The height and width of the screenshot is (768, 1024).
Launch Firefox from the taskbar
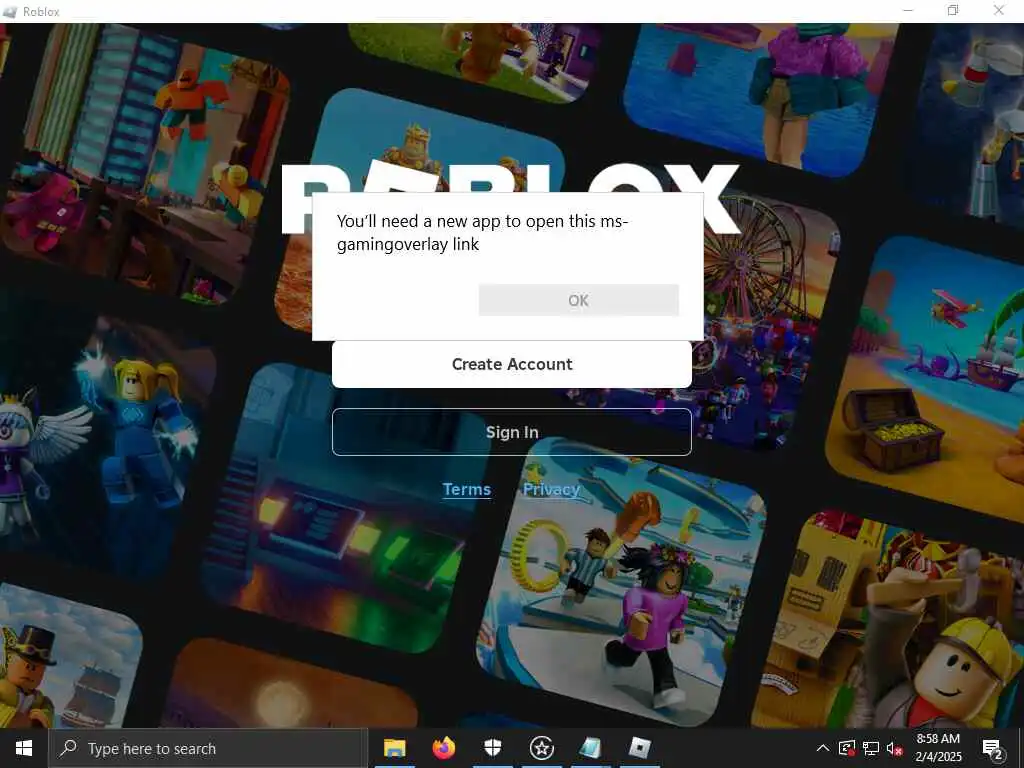(444, 748)
